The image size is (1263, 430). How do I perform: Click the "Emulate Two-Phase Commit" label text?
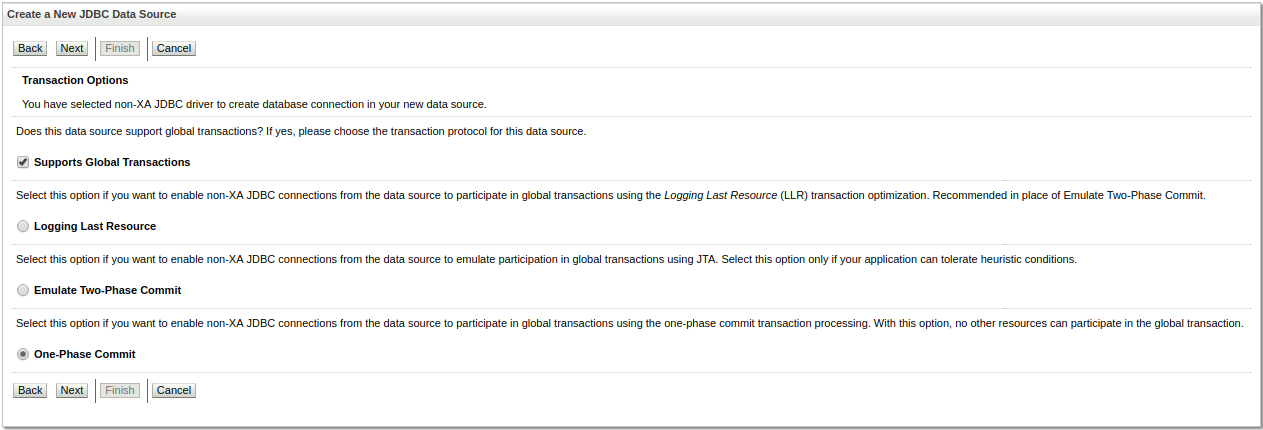click(107, 290)
